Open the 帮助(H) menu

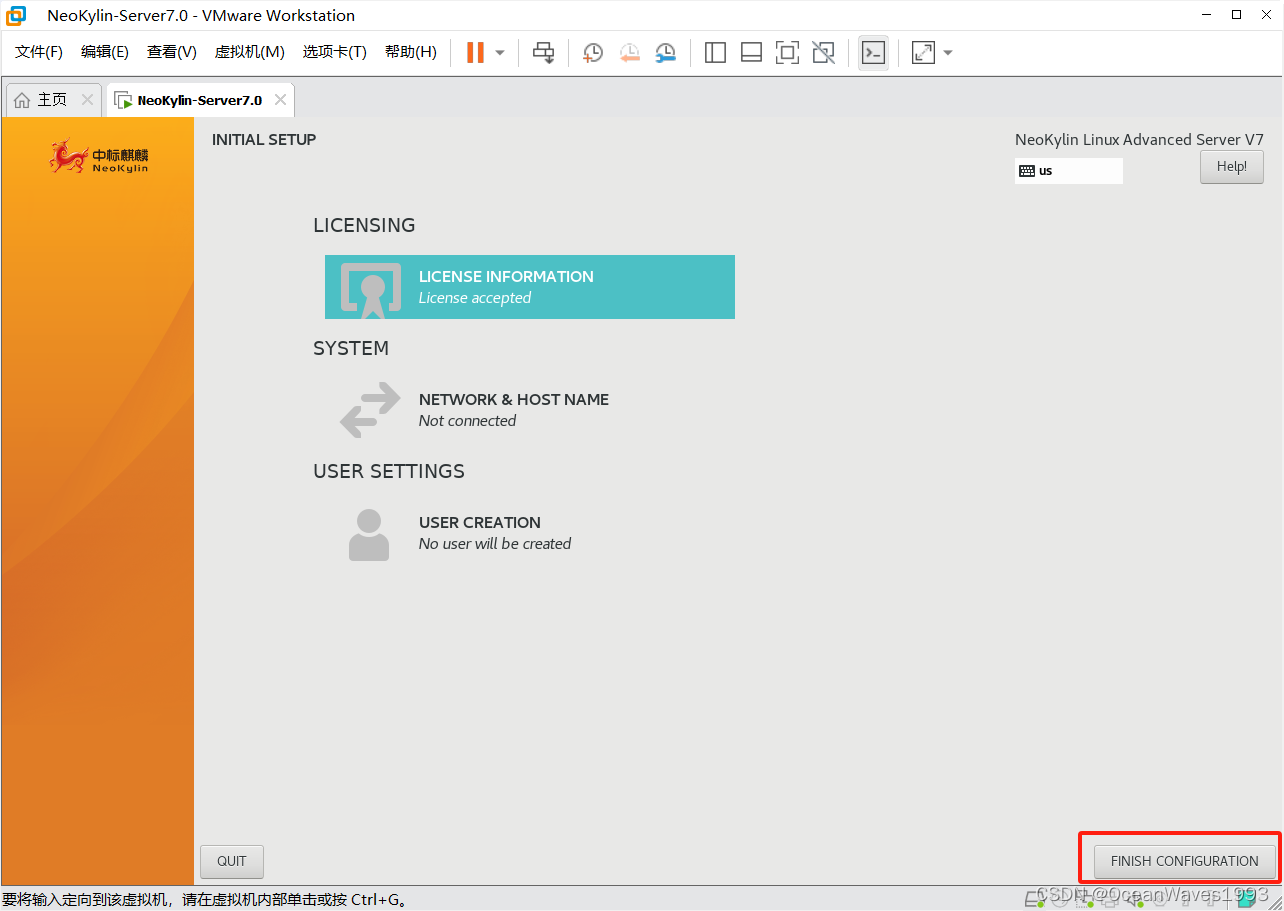pyautogui.click(x=411, y=52)
